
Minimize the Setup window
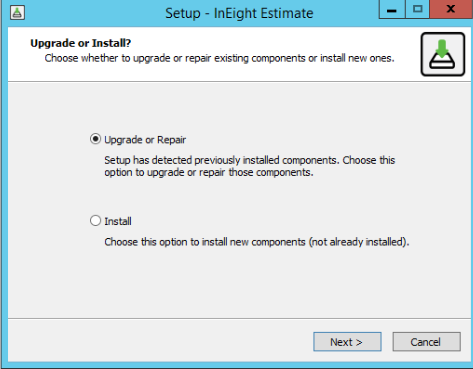[x=392, y=9]
